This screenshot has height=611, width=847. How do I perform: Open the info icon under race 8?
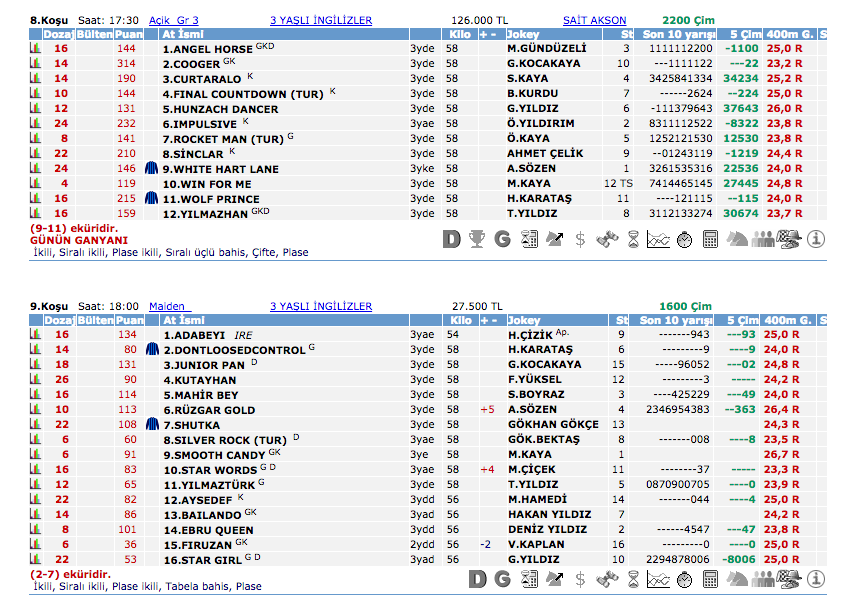tap(815, 239)
